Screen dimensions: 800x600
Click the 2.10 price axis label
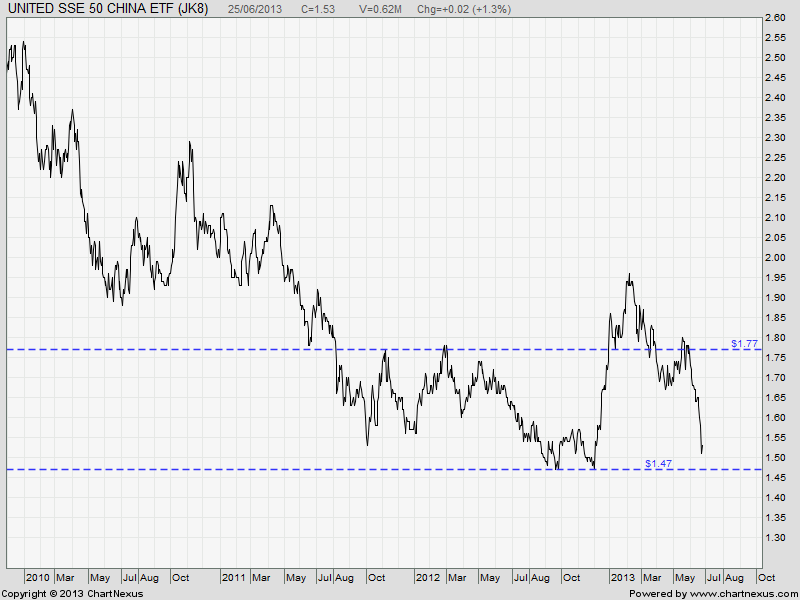tap(775, 218)
